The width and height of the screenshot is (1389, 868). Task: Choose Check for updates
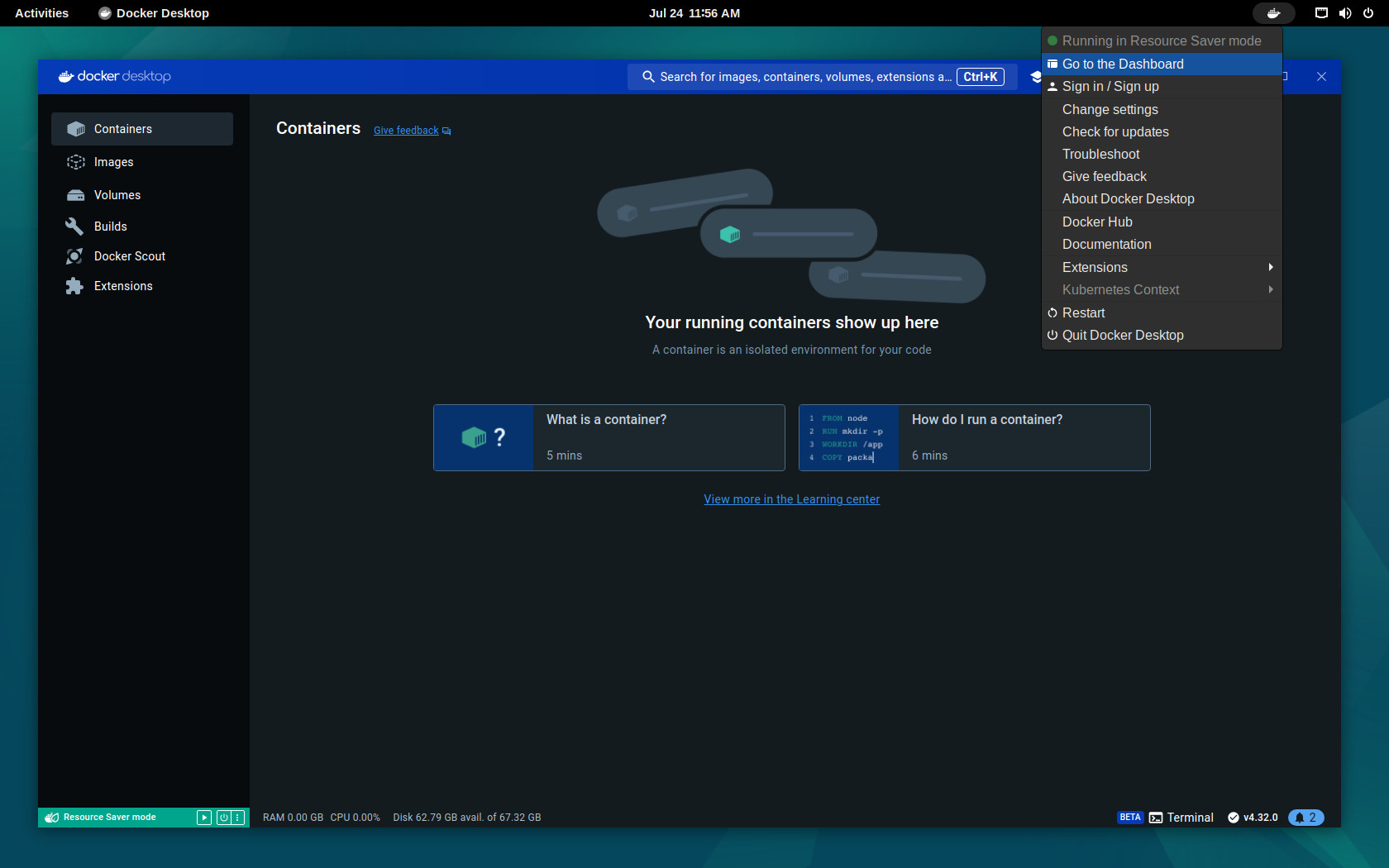coord(1162,131)
